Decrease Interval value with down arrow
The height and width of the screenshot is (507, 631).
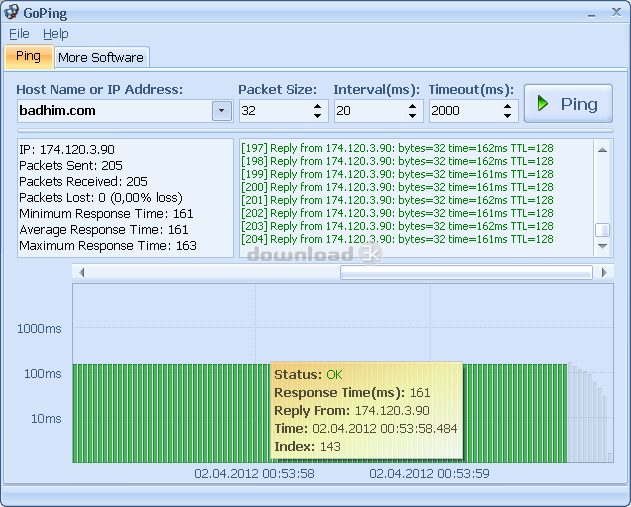pyautogui.click(x=413, y=116)
